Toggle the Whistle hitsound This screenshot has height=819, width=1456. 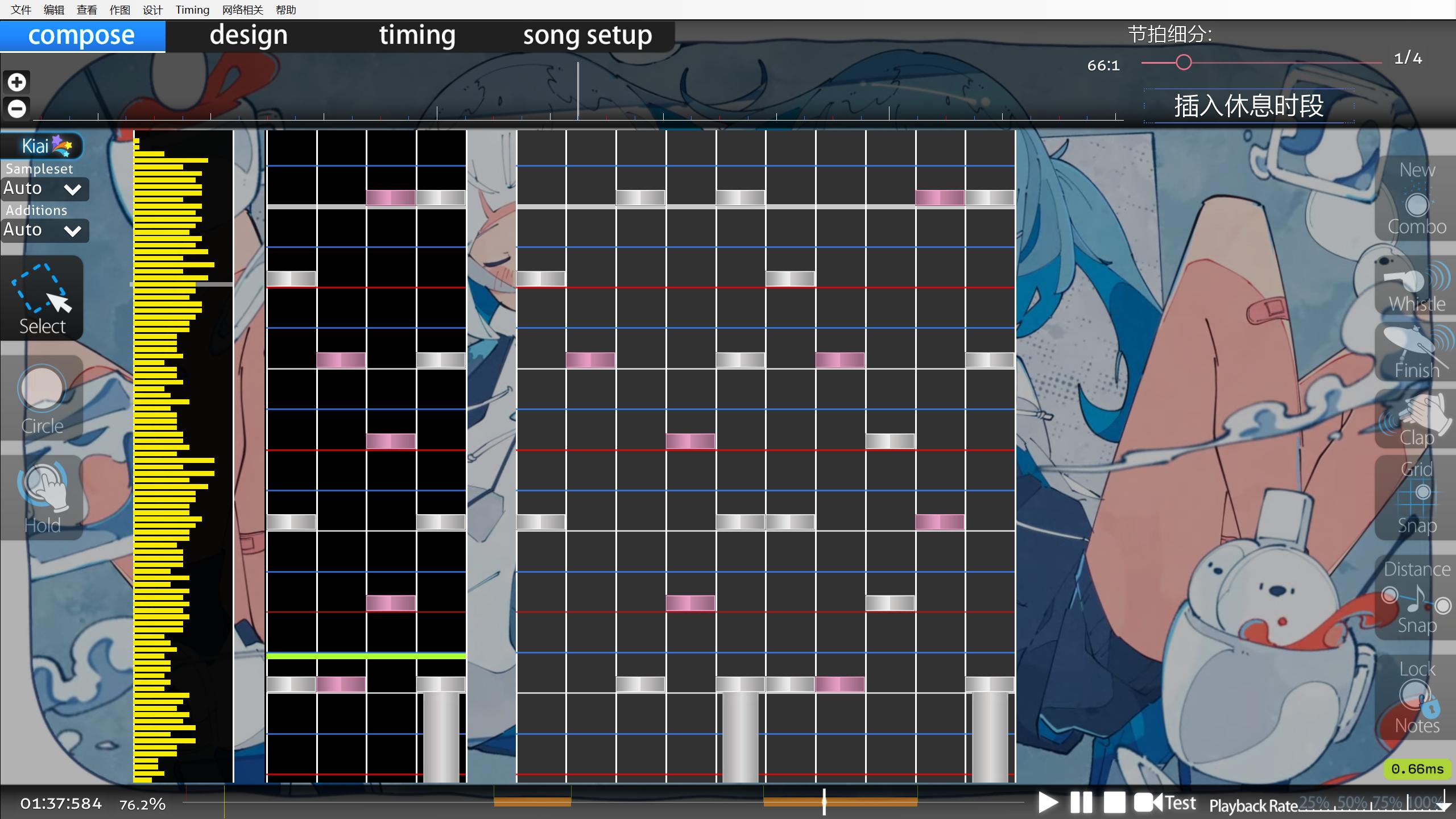1416,286
